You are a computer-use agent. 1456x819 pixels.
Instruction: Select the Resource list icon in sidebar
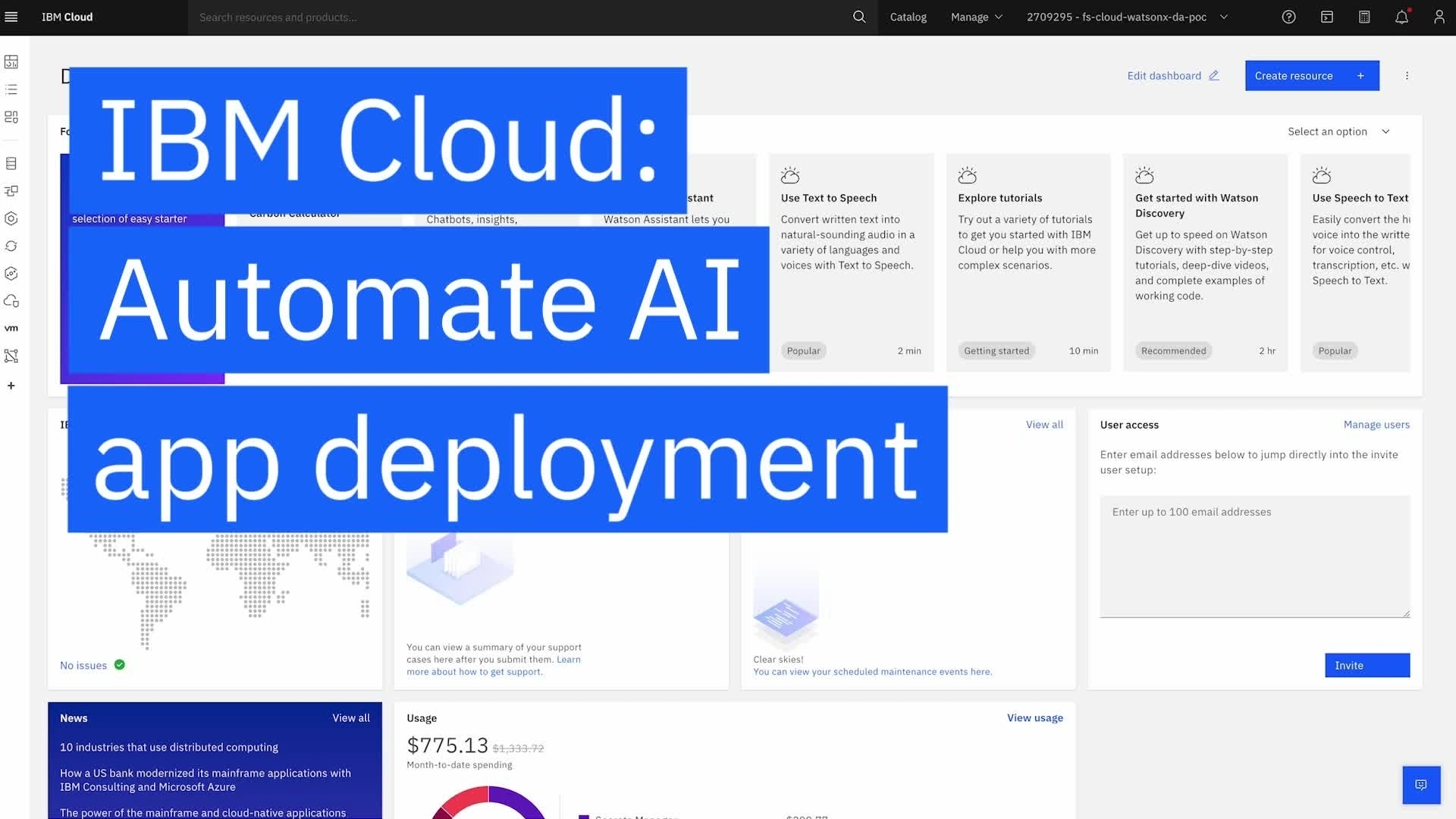pos(11,89)
